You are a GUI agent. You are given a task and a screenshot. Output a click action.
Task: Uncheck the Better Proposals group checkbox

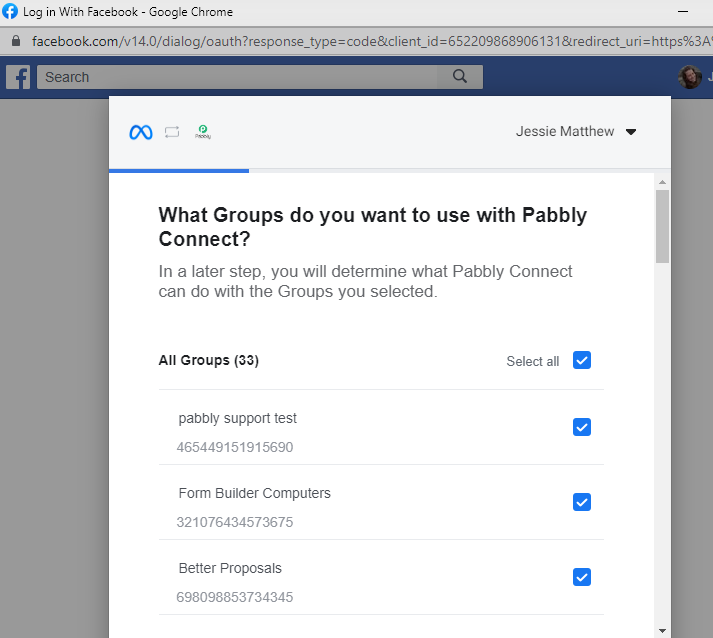582,577
